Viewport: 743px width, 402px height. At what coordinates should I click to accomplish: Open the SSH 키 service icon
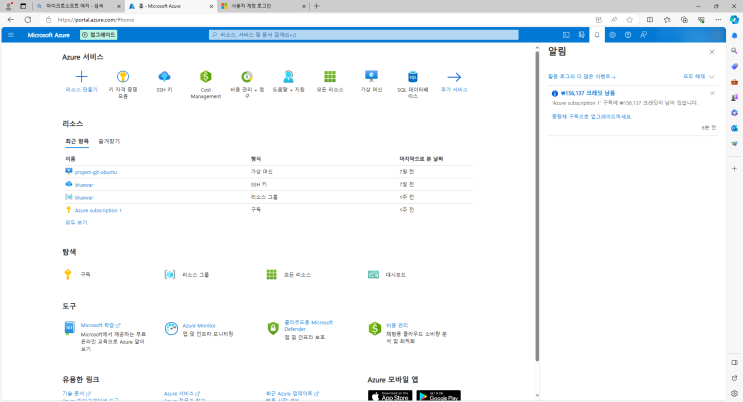tap(164, 76)
